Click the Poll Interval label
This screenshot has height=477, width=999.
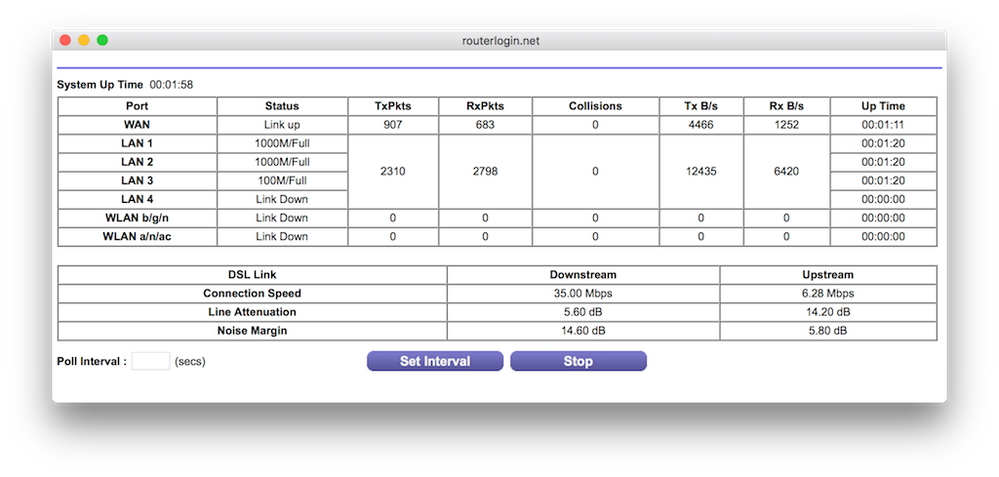[x=92, y=361]
